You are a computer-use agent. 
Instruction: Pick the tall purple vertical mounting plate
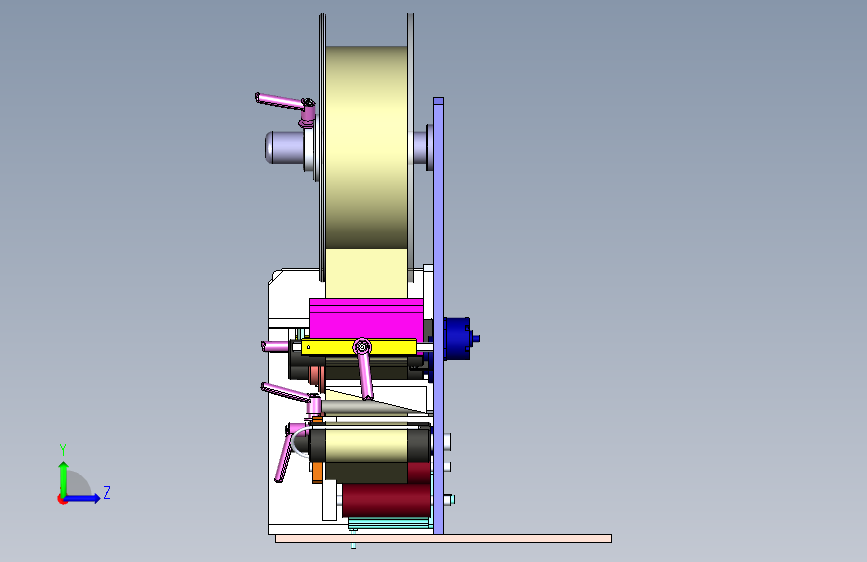tap(438, 315)
